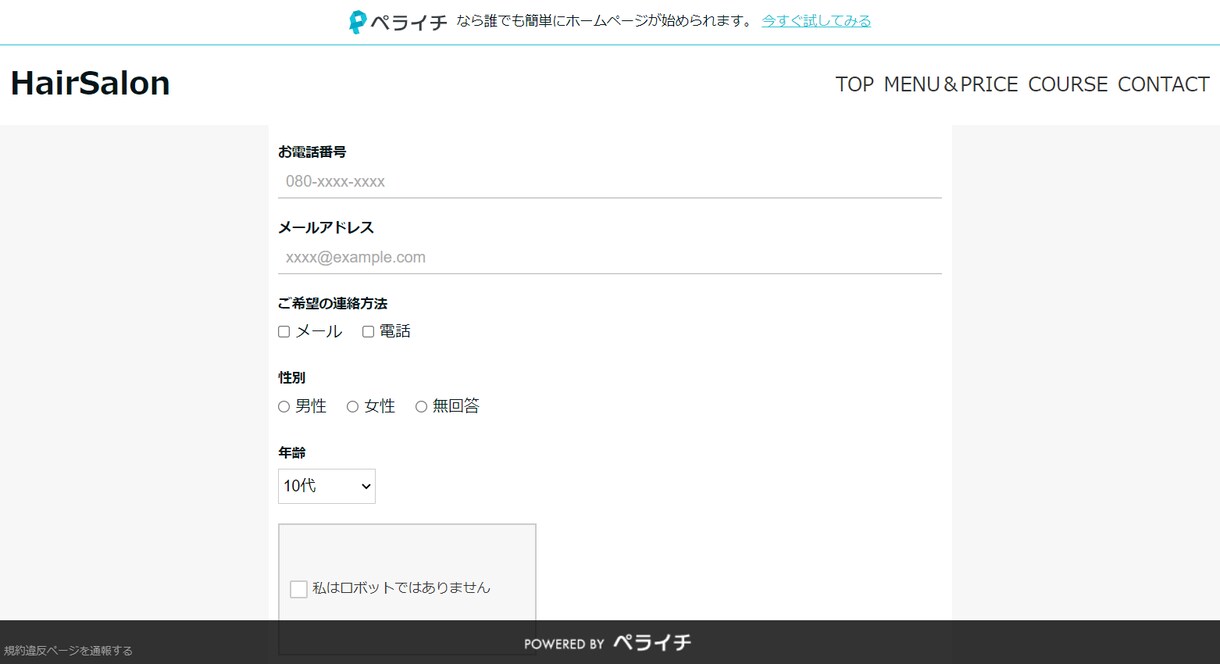The image size is (1220, 664).
Task: Check the メール contact method checkbox
Action: click(x=284, y=332)
